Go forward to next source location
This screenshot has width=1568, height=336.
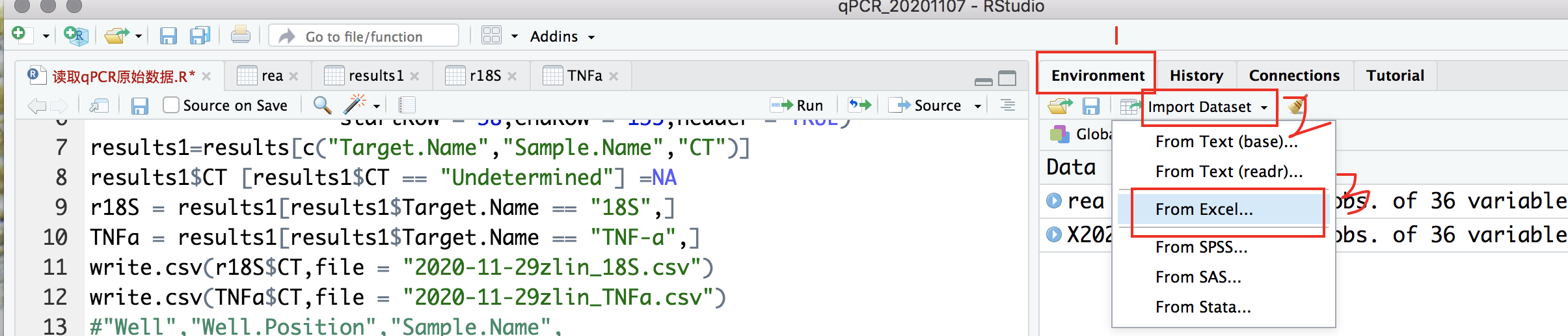pos(59,105)
